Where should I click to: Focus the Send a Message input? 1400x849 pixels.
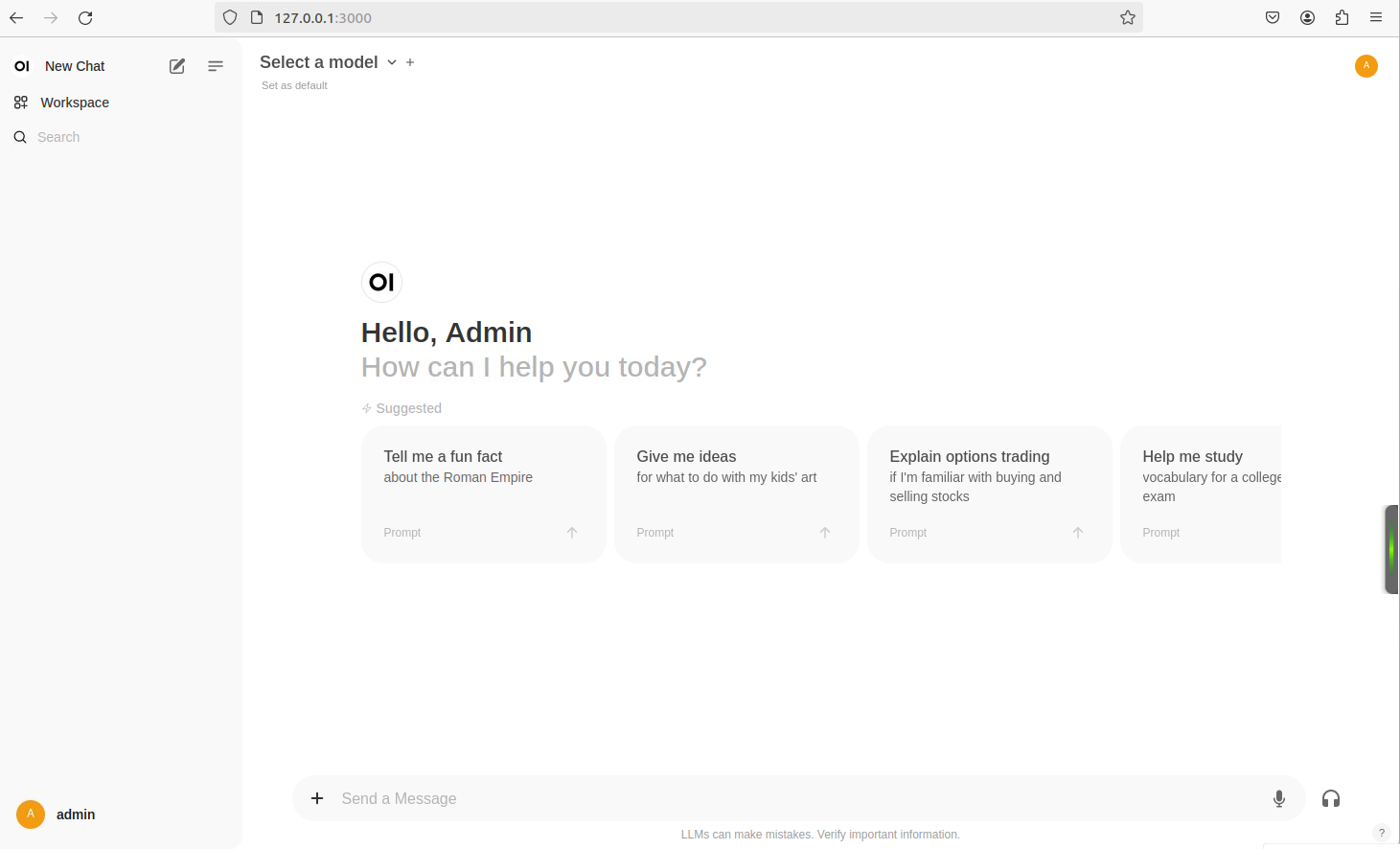[795, 798]
